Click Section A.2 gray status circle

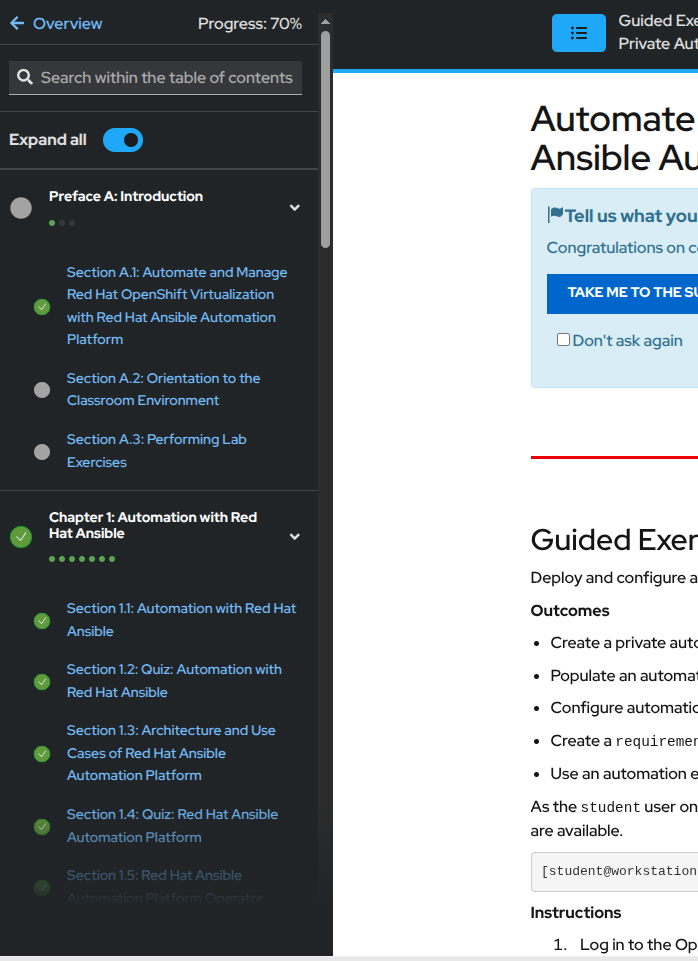(42, 390)
